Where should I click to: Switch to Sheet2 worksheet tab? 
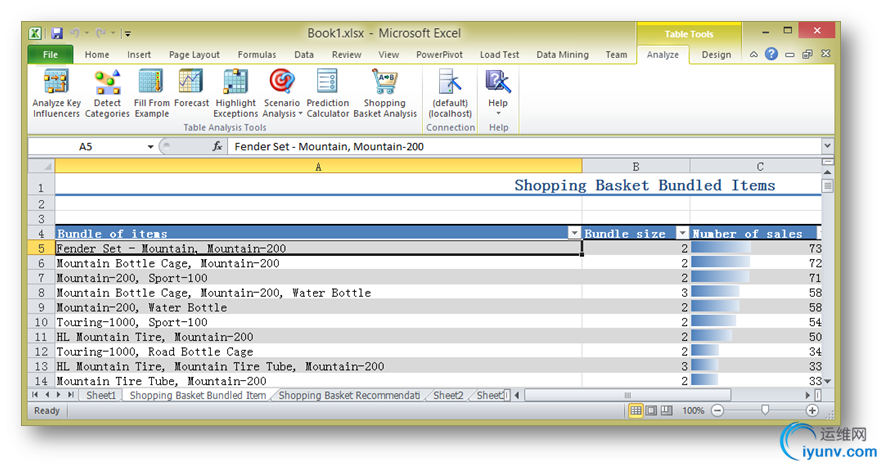coord(448,395)
